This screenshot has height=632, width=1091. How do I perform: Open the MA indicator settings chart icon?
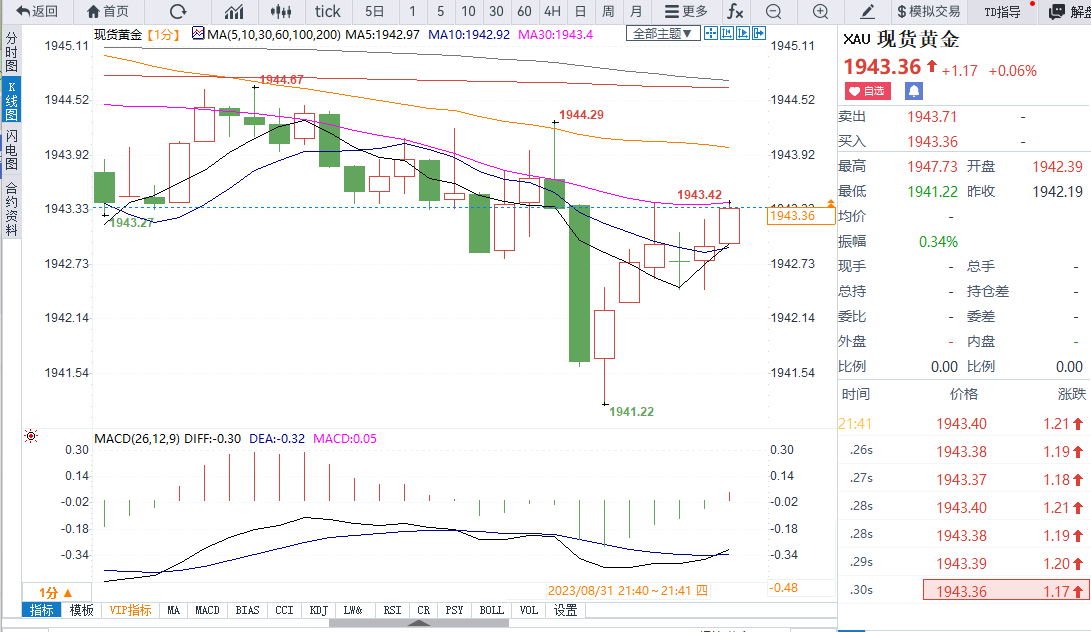[x=198, y=33]
